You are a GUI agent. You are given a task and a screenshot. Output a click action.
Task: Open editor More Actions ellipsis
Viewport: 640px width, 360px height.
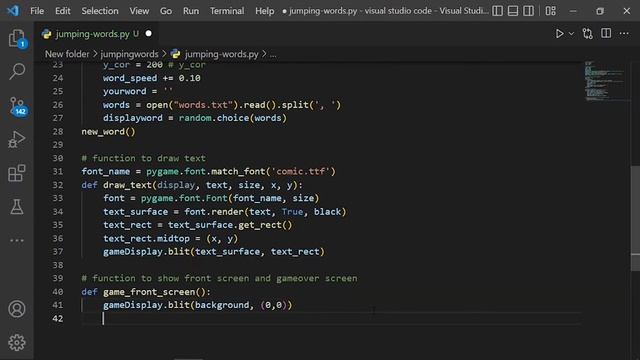coord(624,33)
